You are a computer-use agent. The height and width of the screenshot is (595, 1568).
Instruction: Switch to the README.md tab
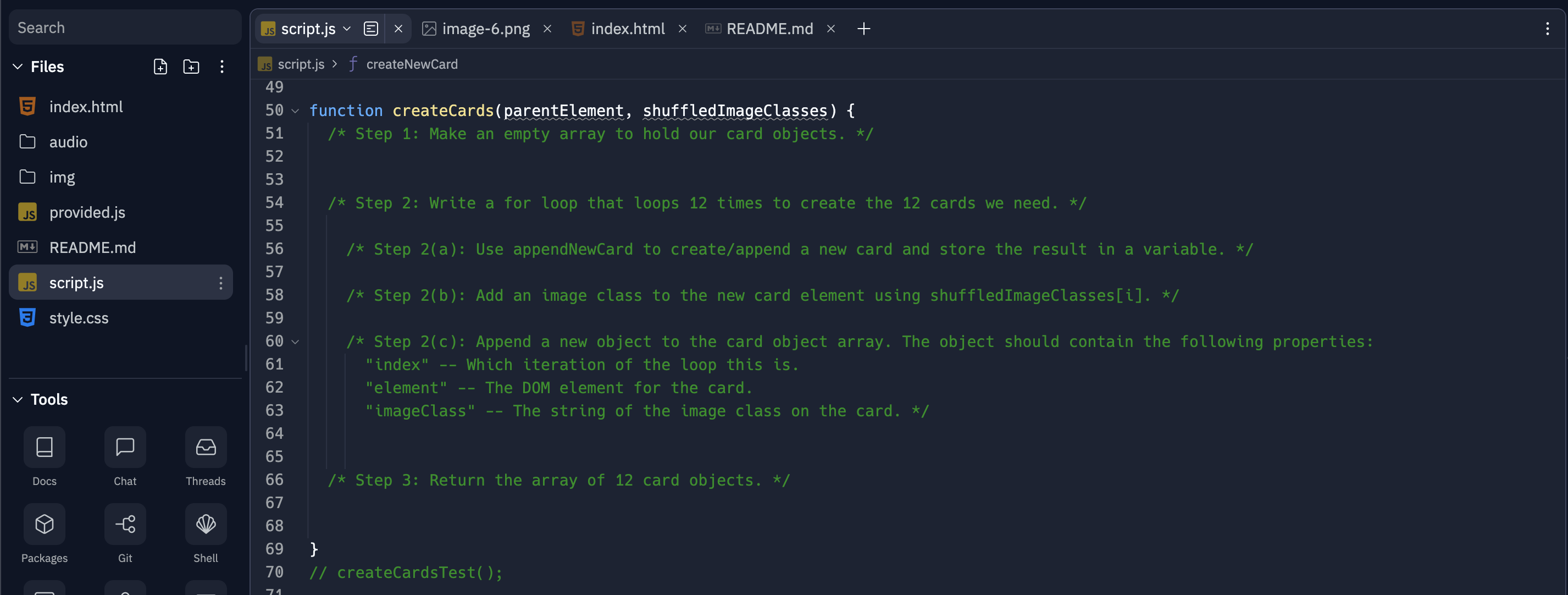click(769, 29)
